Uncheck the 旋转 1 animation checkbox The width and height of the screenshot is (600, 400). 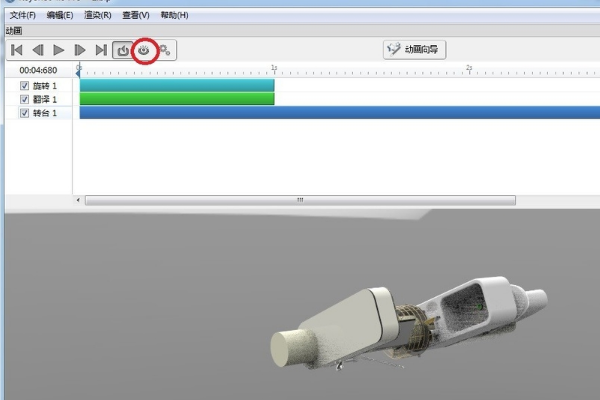25,86
